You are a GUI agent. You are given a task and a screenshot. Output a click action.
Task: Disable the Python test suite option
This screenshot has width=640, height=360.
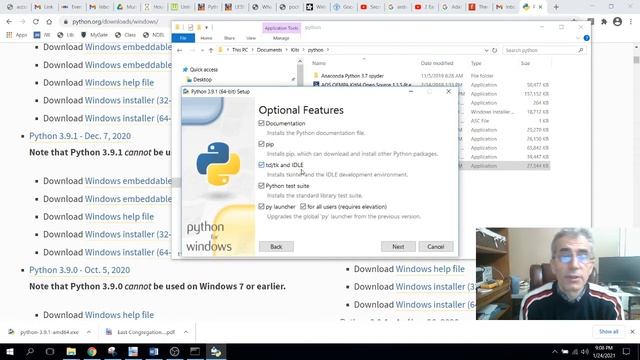pyautogui.click(x=261, y=186)
